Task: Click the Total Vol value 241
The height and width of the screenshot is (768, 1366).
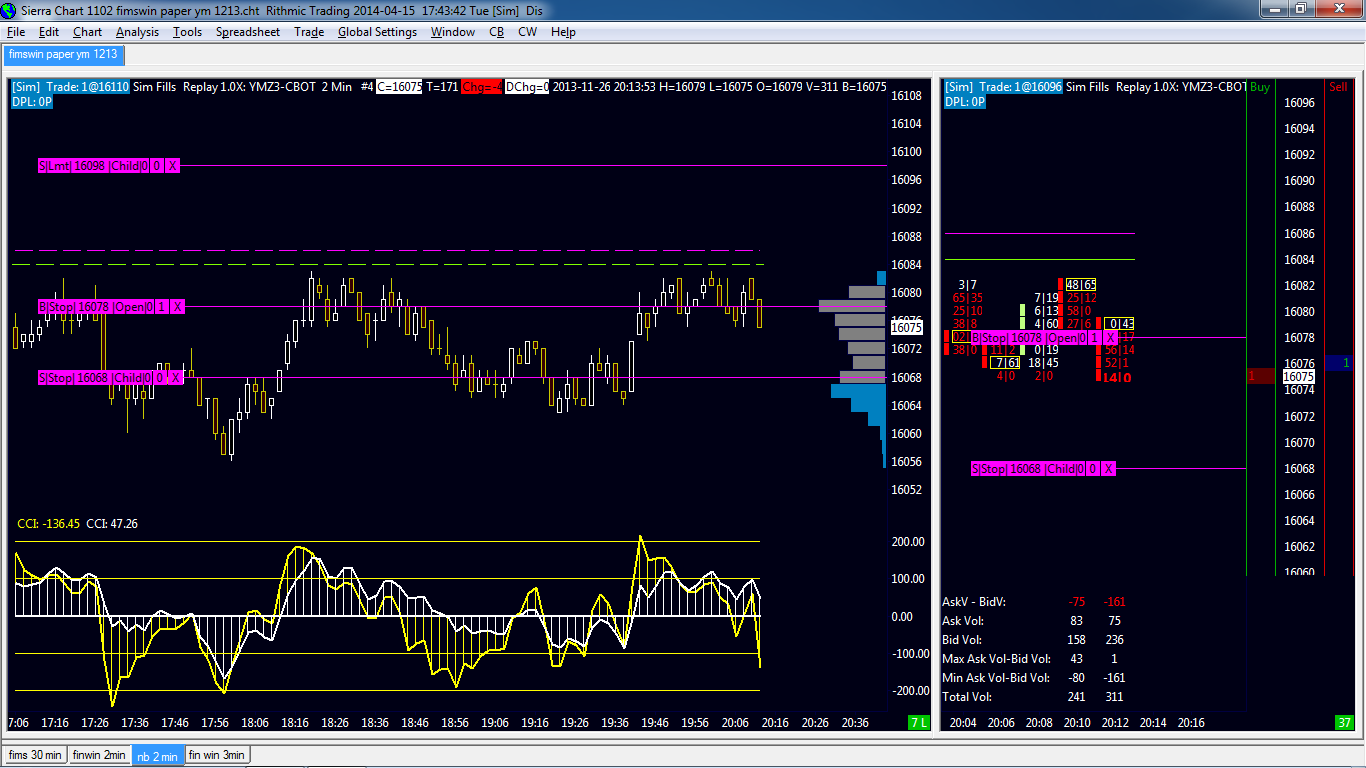Action: (1076, 697)
